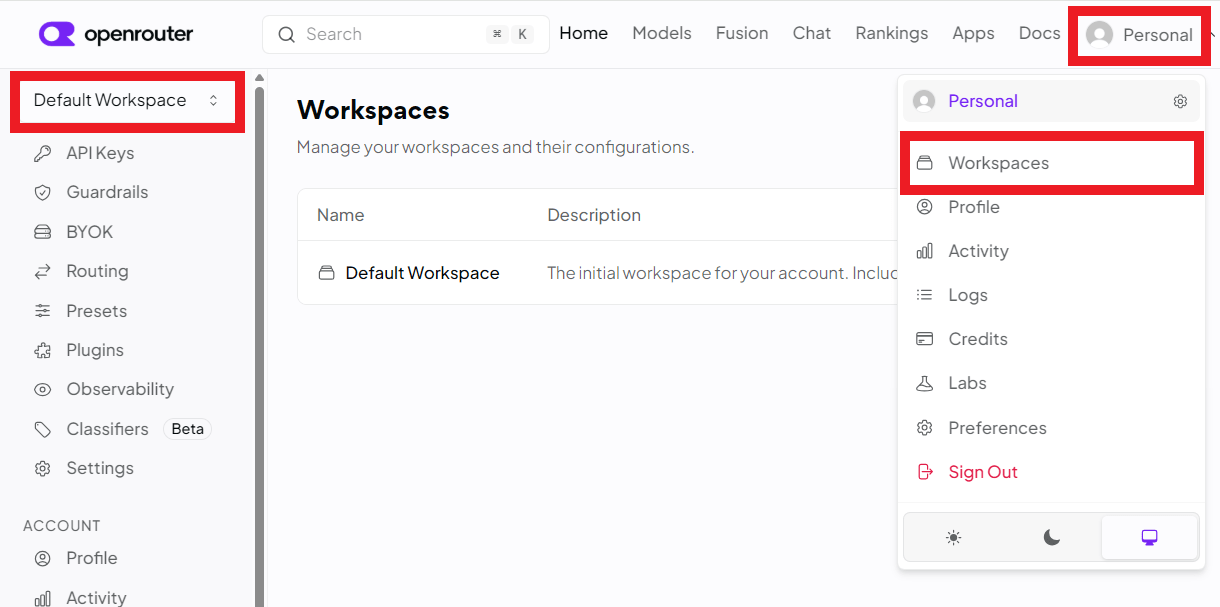The height and width of the screenshot is (607, 1220).
Task: Click the avatar beside Personal in the top bar
Action: [x=1100, y=35]
